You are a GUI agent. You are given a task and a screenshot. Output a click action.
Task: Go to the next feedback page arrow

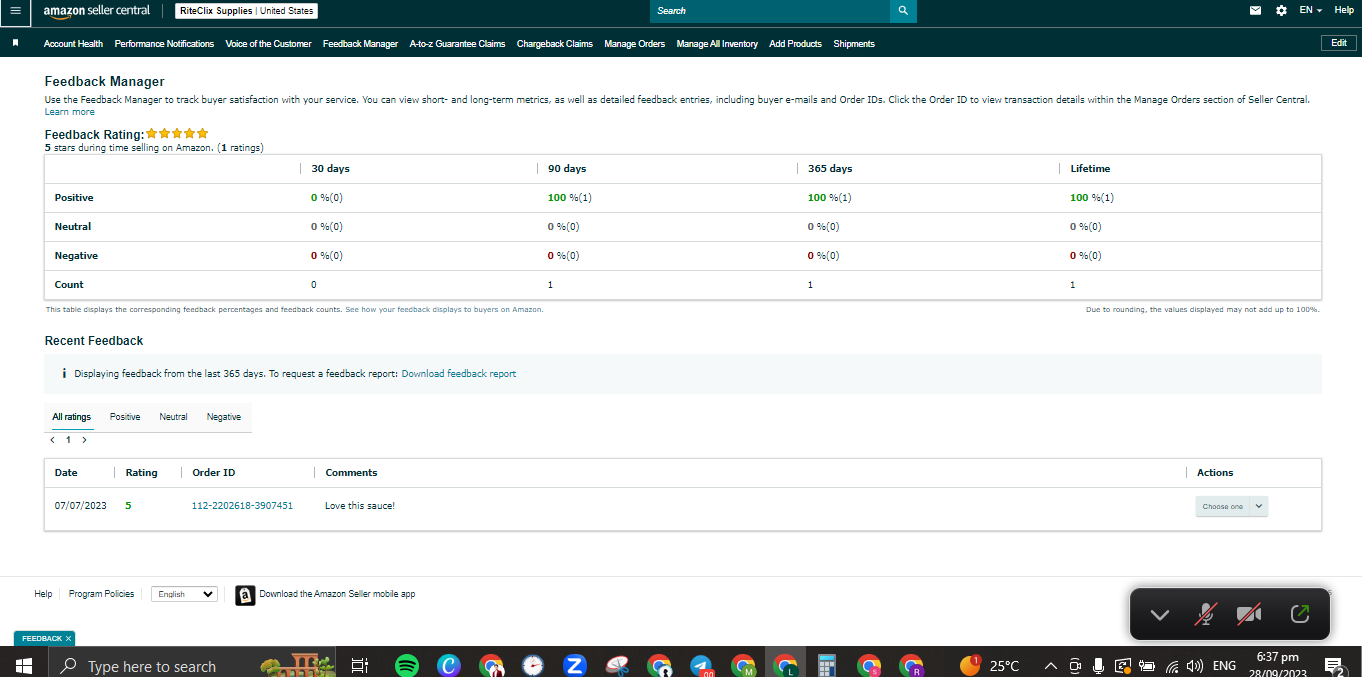pyautogui.click(x=84, y=440)
